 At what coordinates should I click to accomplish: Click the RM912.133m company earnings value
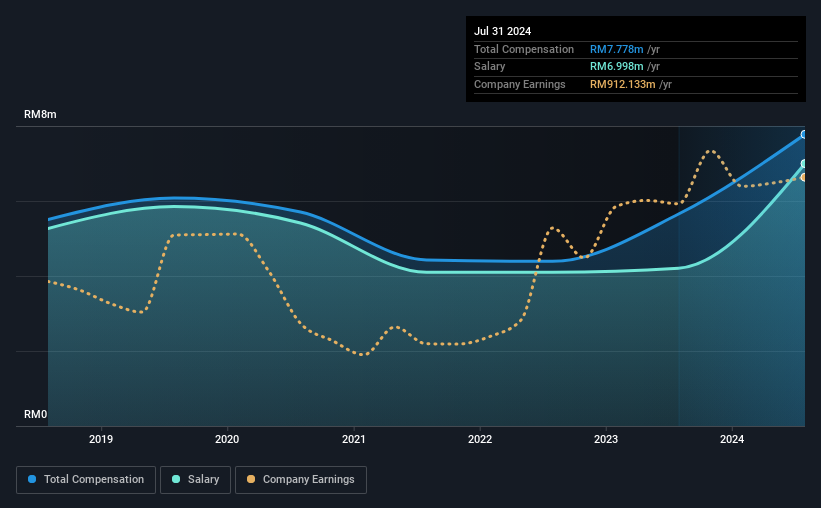(623, 84)
